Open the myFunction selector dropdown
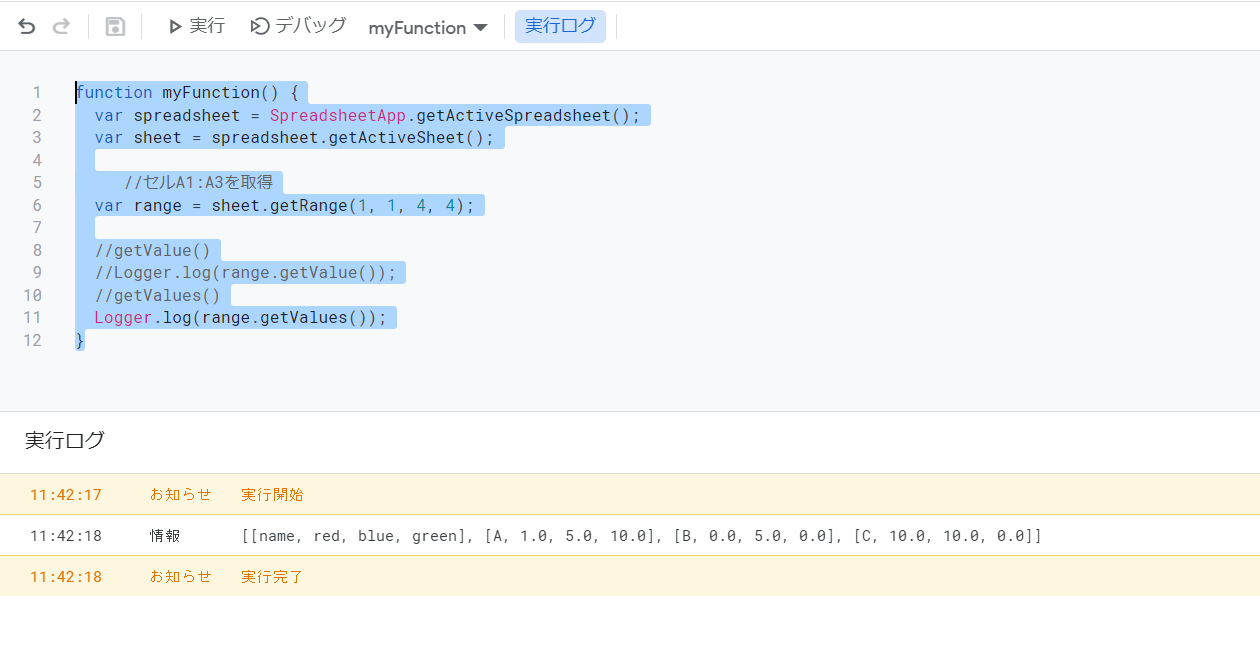This screenshot has height=656, width=1260. 428,28
